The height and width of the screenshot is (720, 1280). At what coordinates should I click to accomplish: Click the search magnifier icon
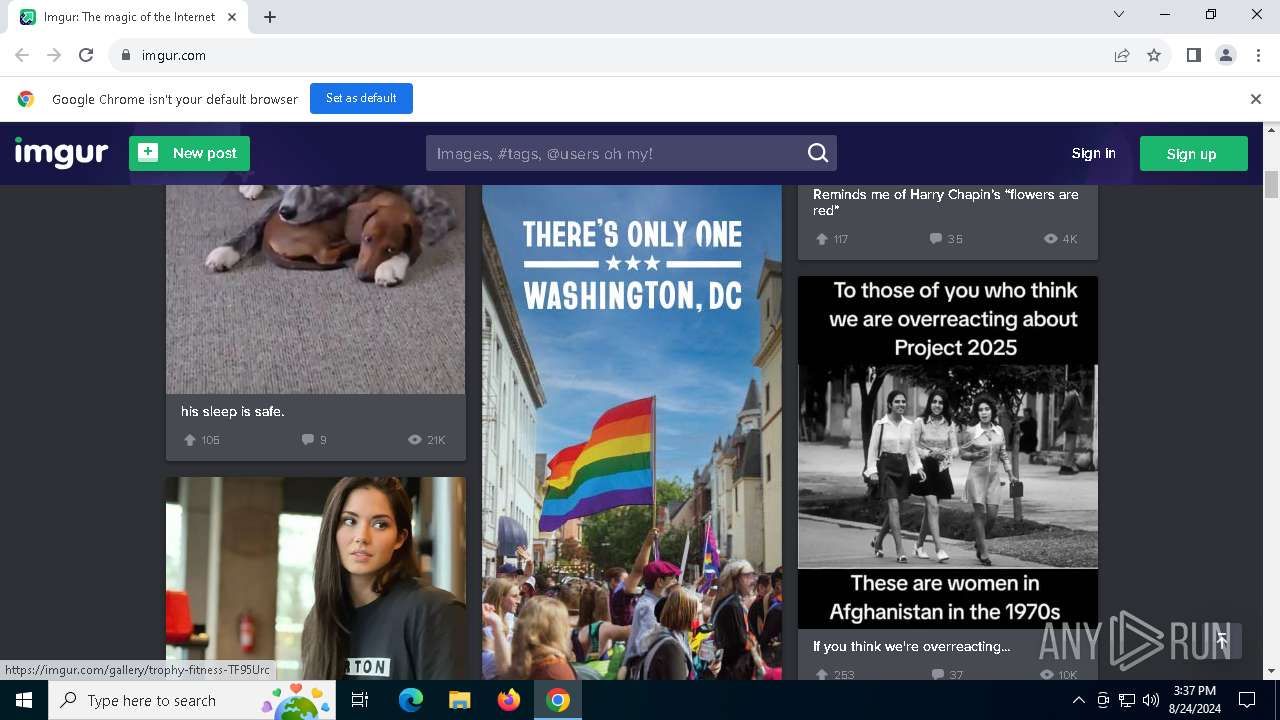(818, 153)
